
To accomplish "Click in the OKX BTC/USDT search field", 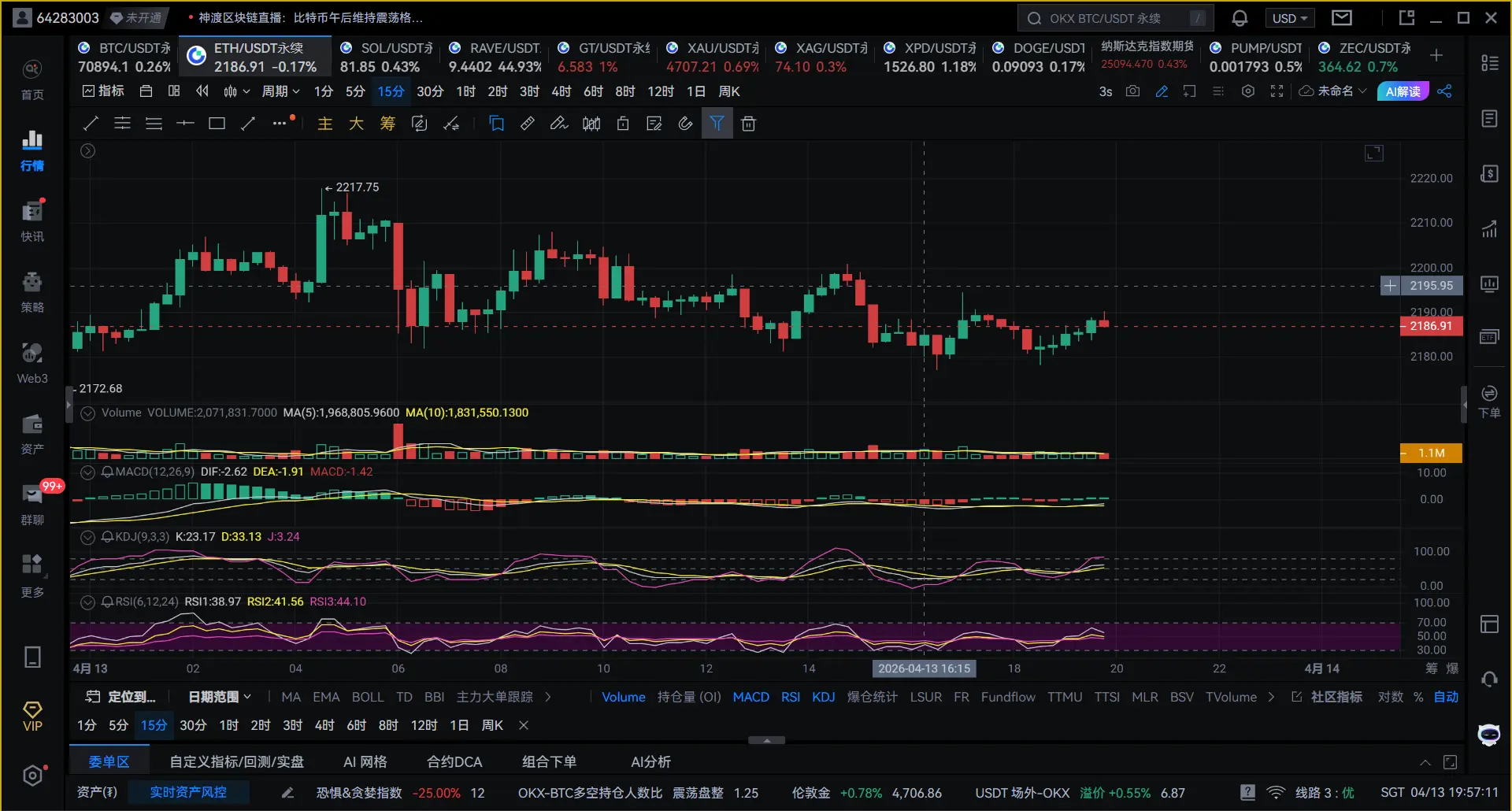I will coord(1115,18).
